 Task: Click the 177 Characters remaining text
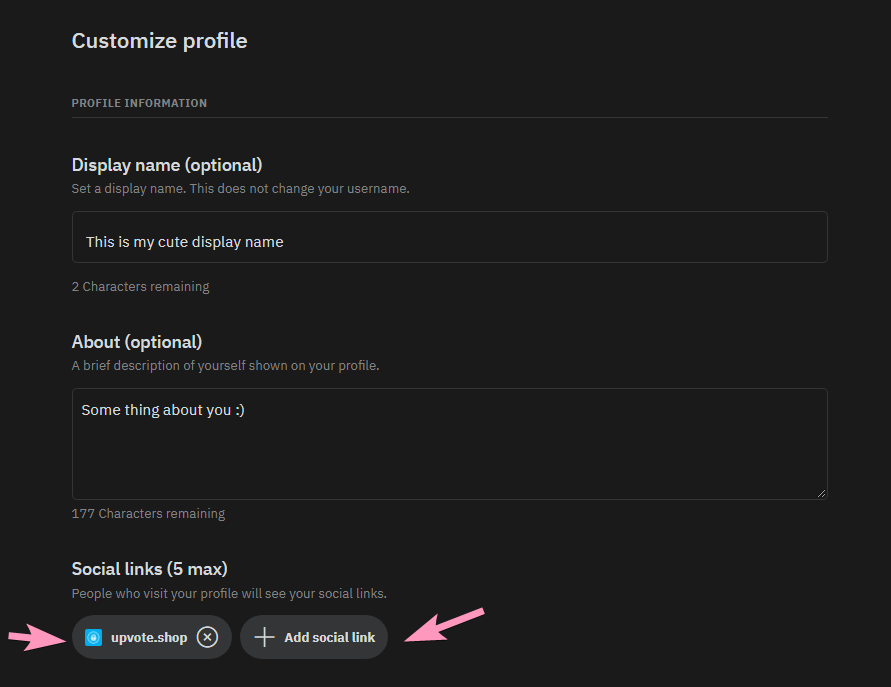click(x=148, y=514)
